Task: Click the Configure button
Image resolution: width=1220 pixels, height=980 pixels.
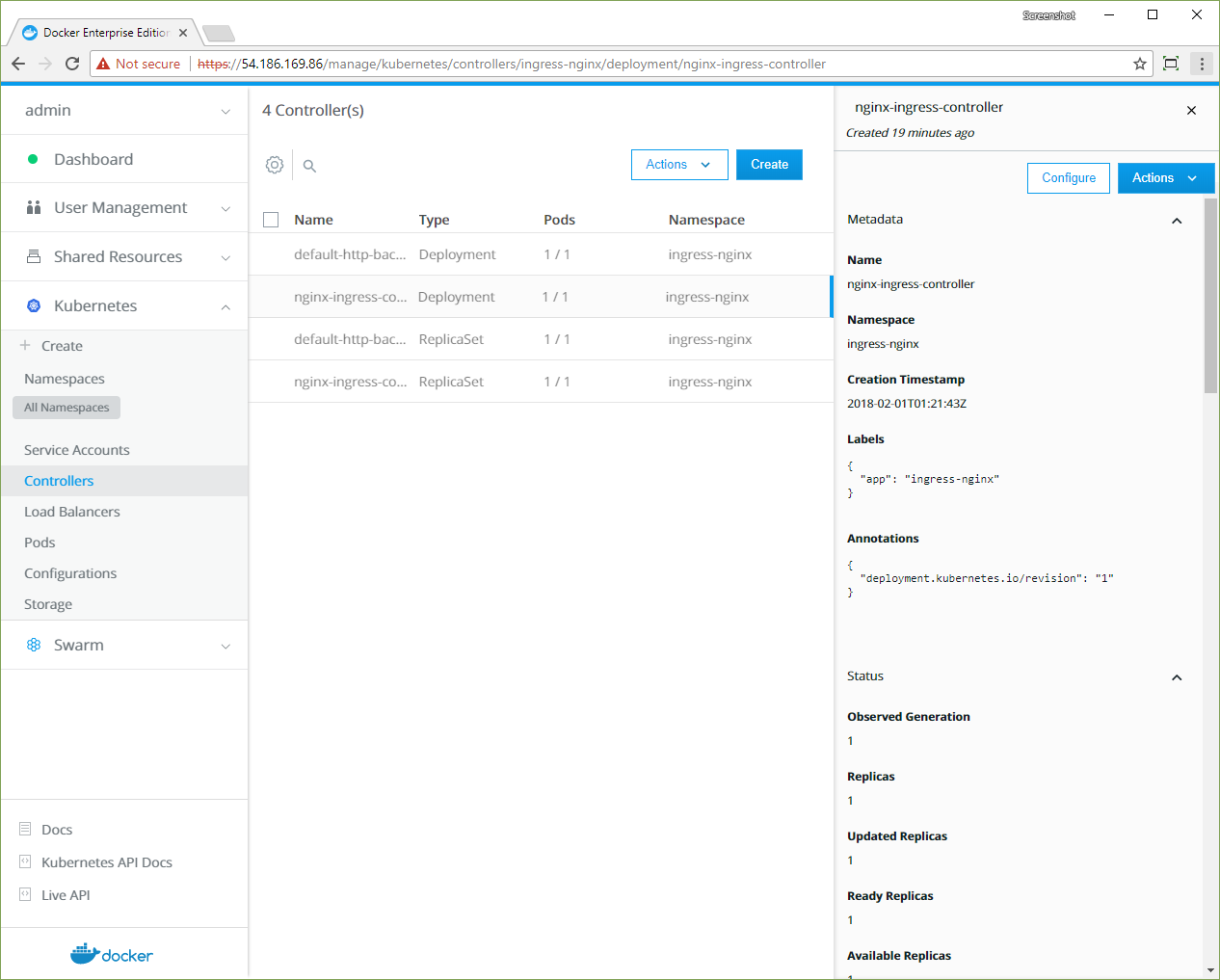Action: click(x=1069, y=178)
